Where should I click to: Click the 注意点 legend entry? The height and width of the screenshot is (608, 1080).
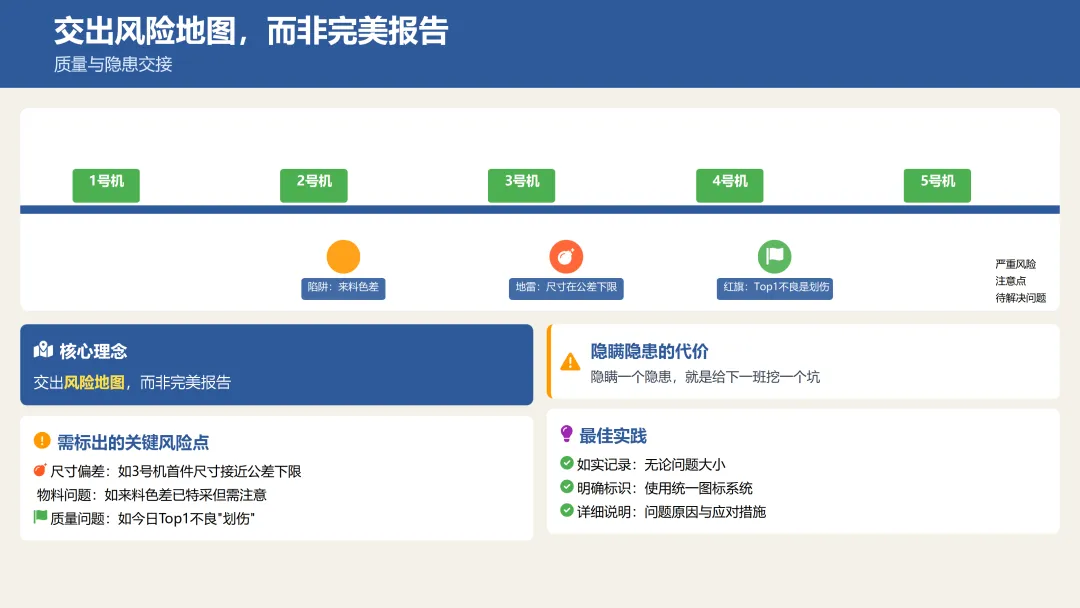[1010, 281]
